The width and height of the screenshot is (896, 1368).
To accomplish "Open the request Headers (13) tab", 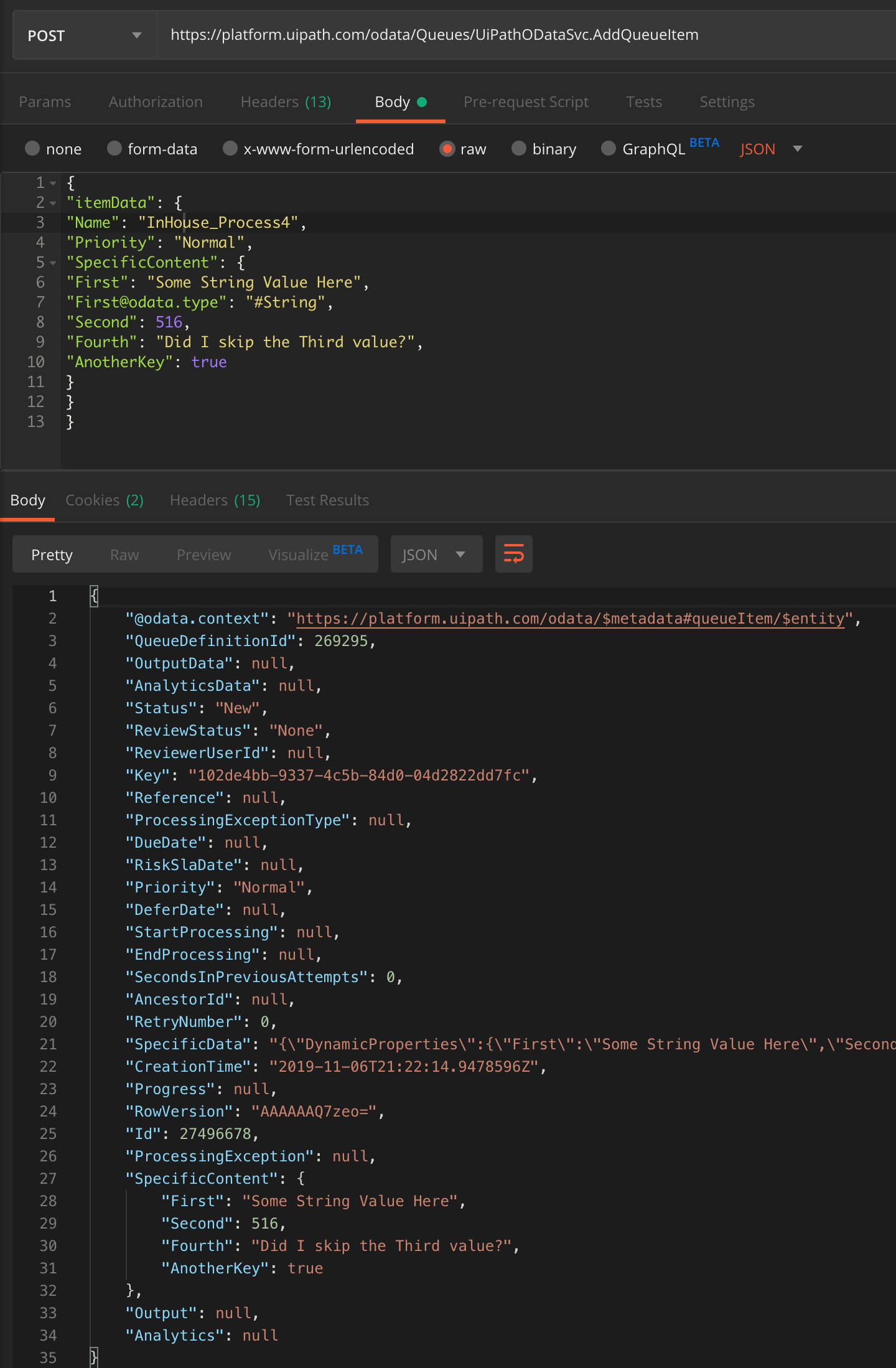I will click(x=286, y=101).
